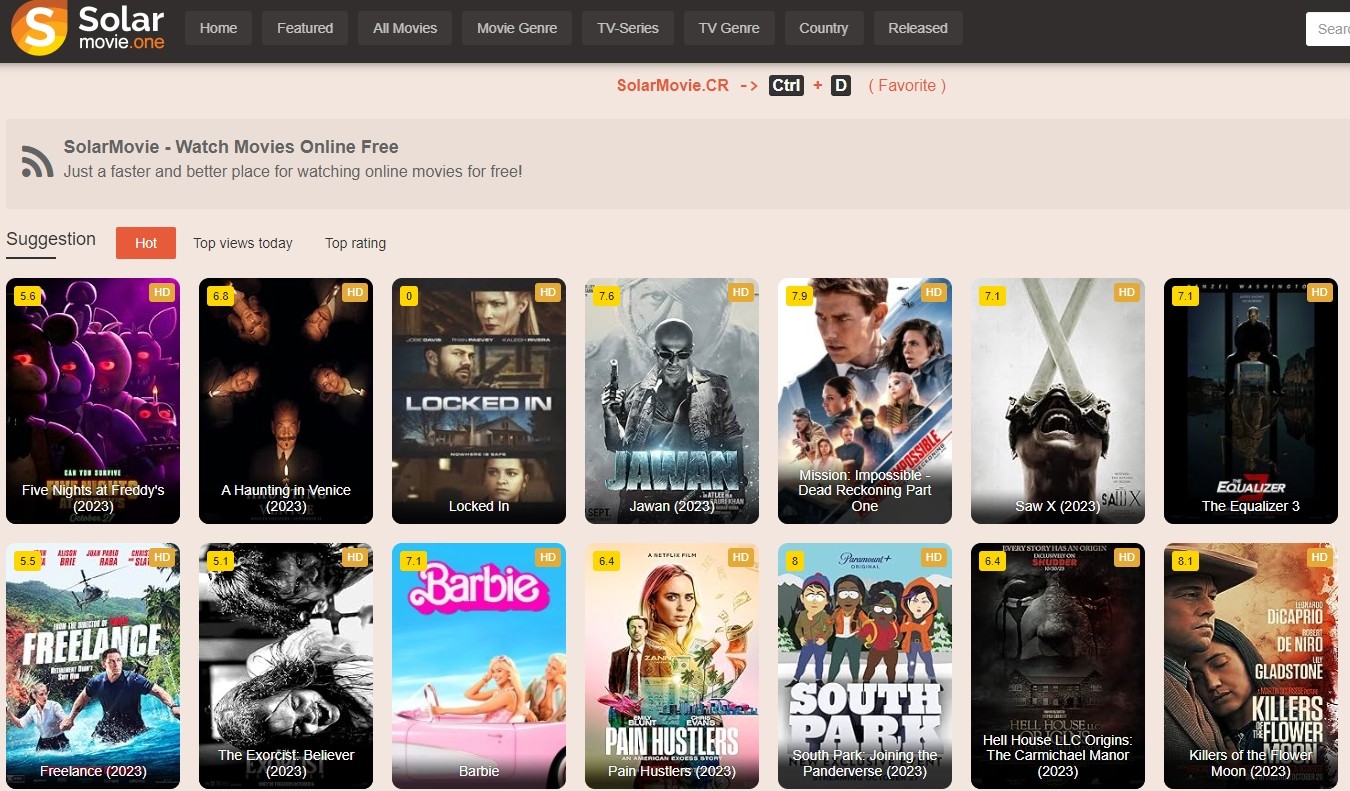Click the 8.1 rating badge
Screen dimensions: 1350x791
click(1185, 561)
